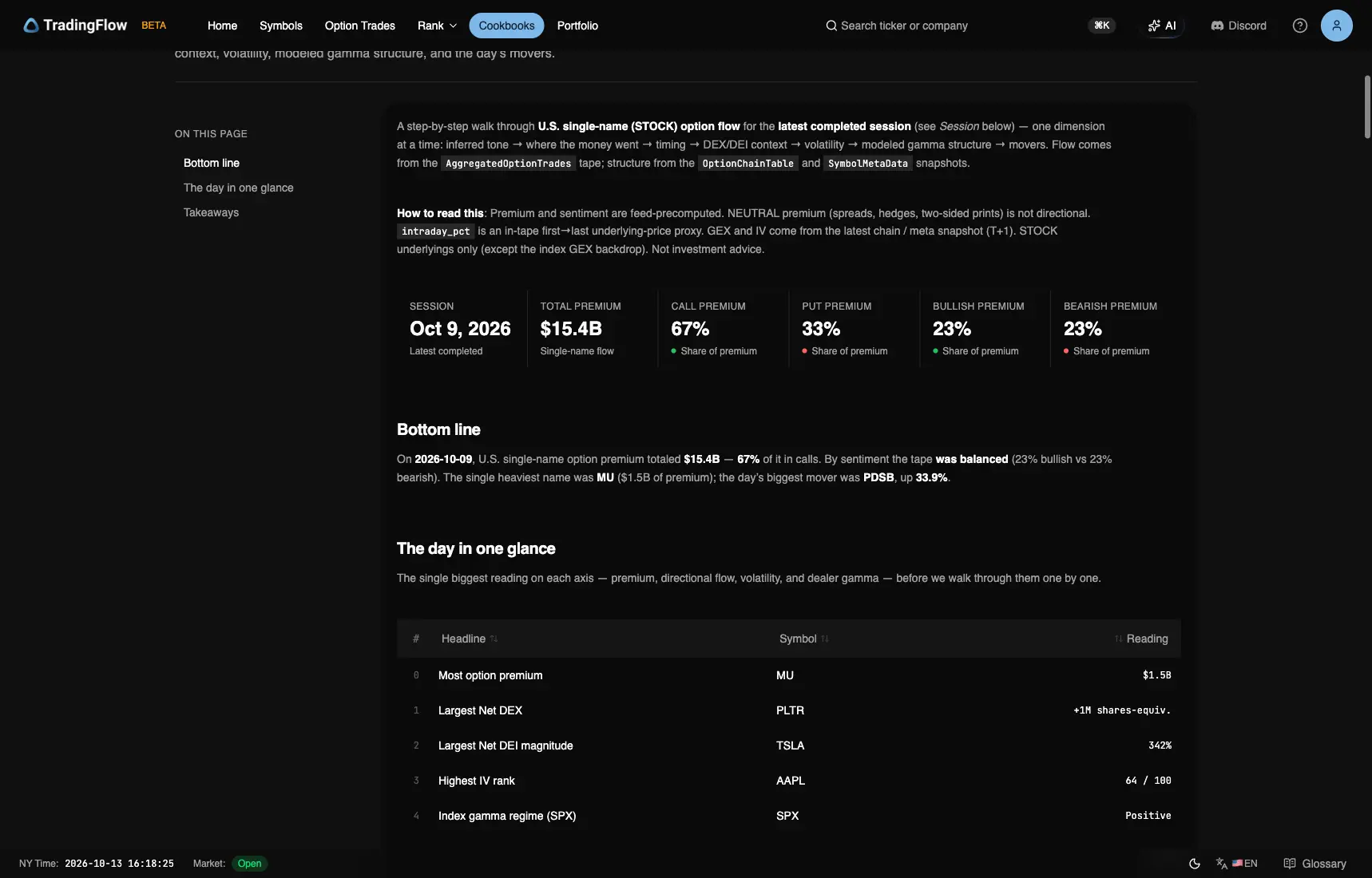Screen dimensions: 1372x878
Task: Click the TradingFlow logo icon
Action: coord(30,26)
